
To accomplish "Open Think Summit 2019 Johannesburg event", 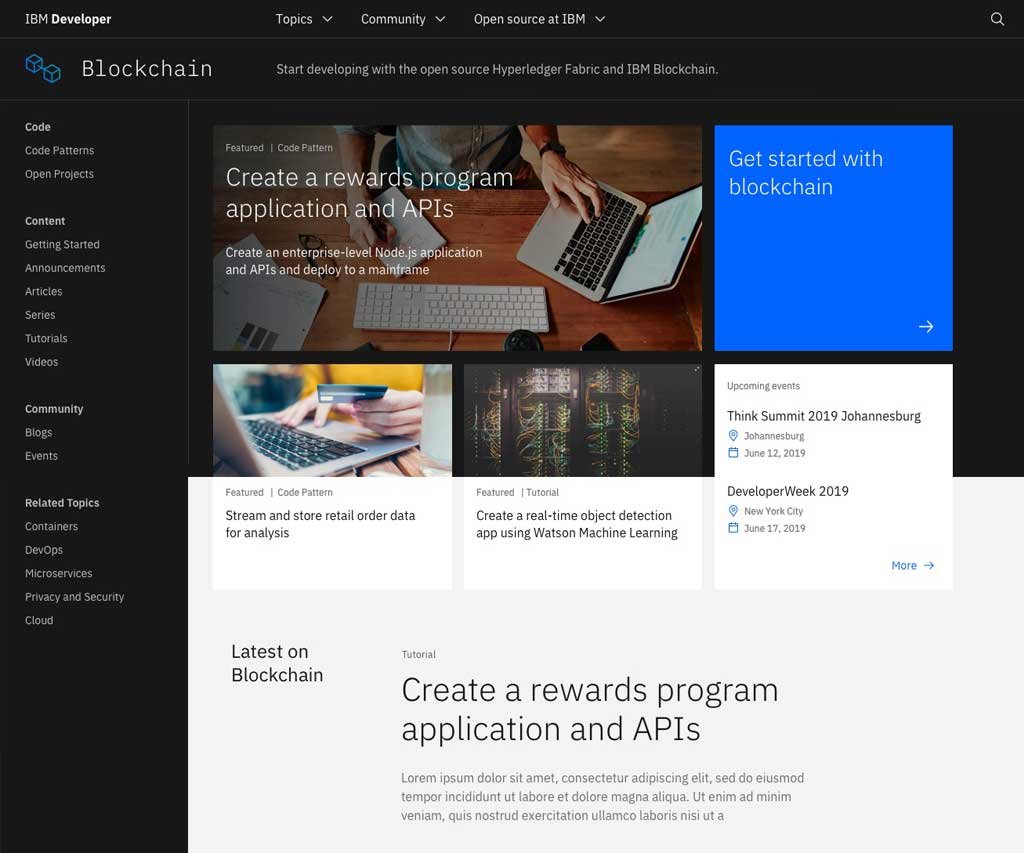I will [x=824, y=416].
